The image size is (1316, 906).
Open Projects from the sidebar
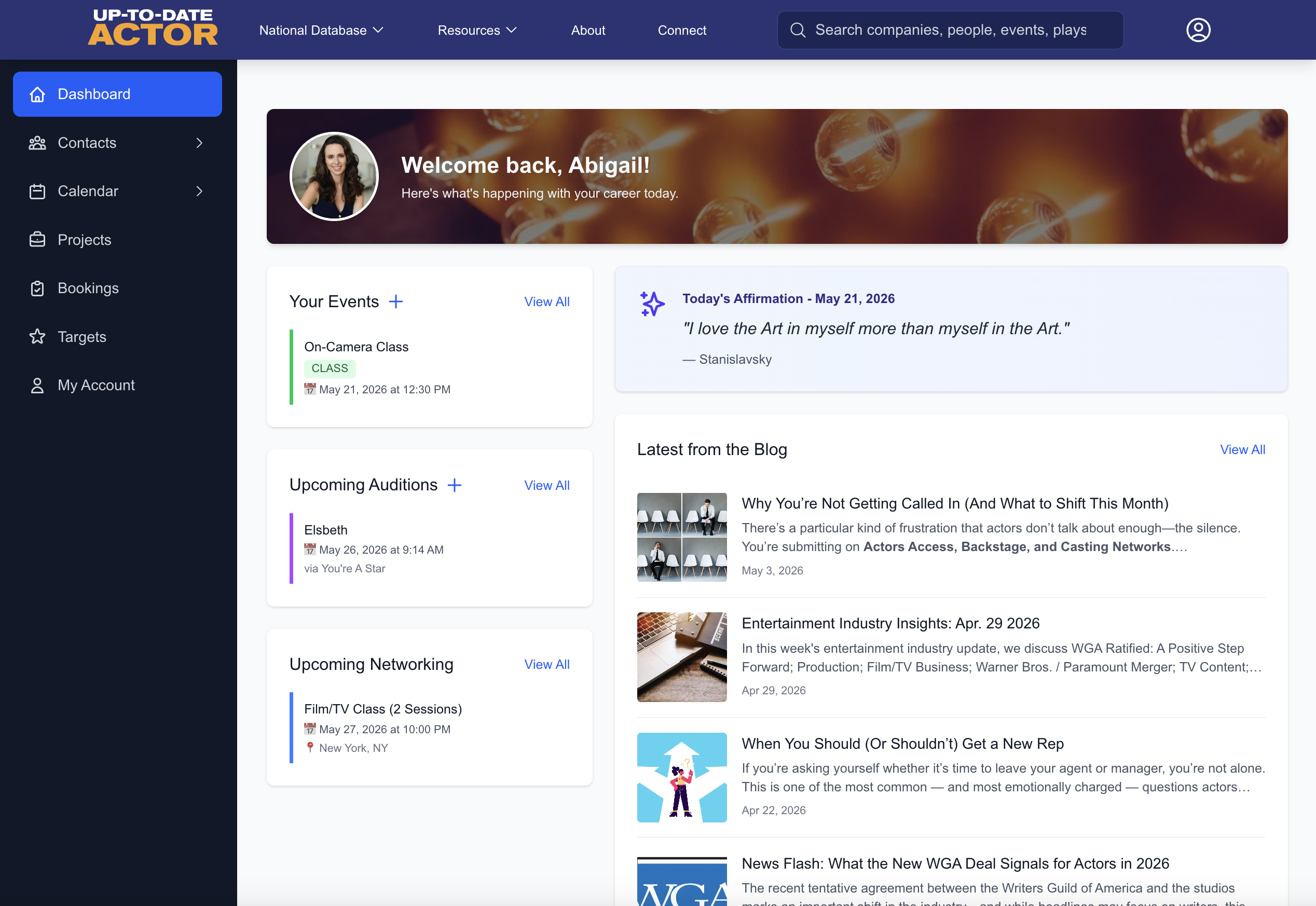click(x=117, y=240)
